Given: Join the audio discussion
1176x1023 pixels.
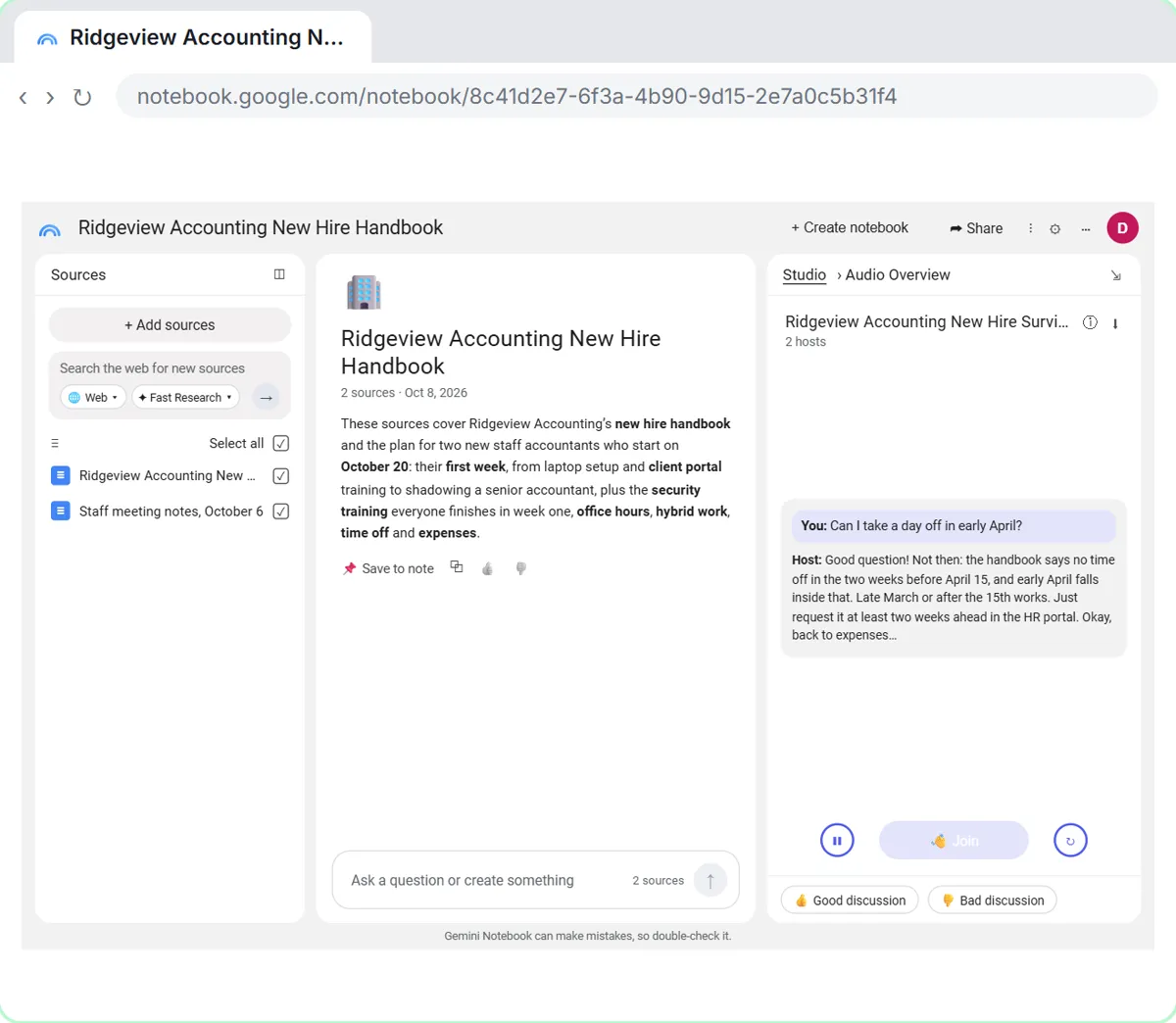Looking at the screenshot, I should point(954,841).
